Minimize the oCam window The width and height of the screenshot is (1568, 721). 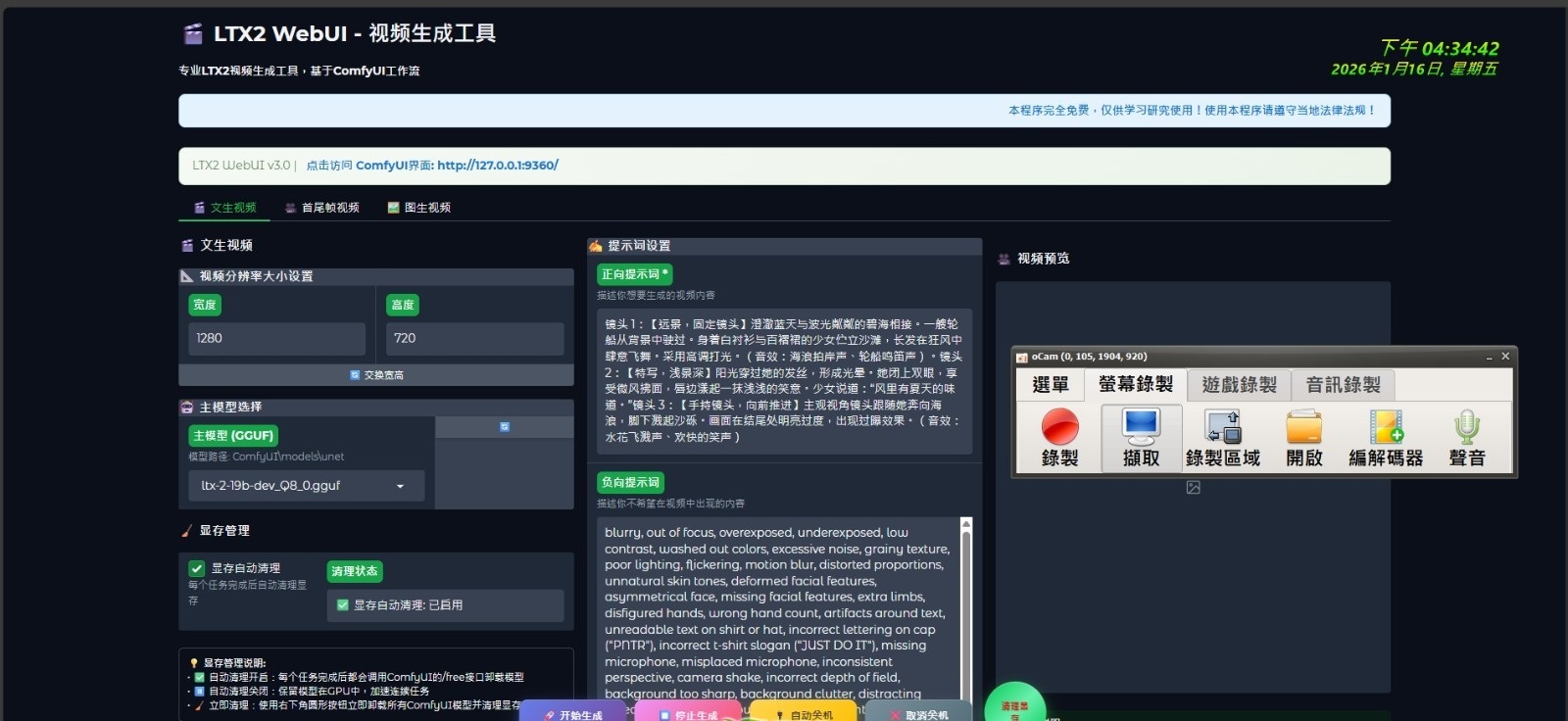click(x=1489, y=358)
